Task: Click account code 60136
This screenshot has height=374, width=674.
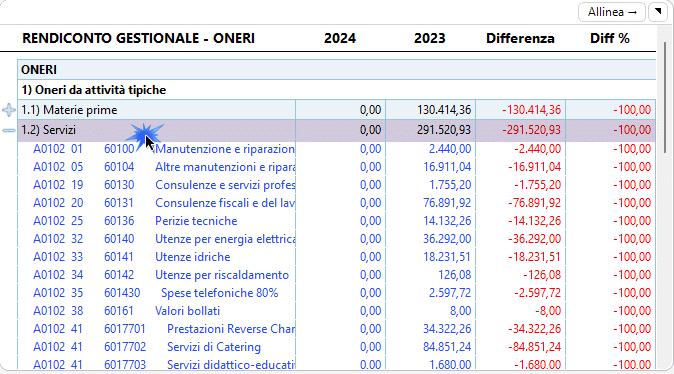Action: (x=119, y=221)
